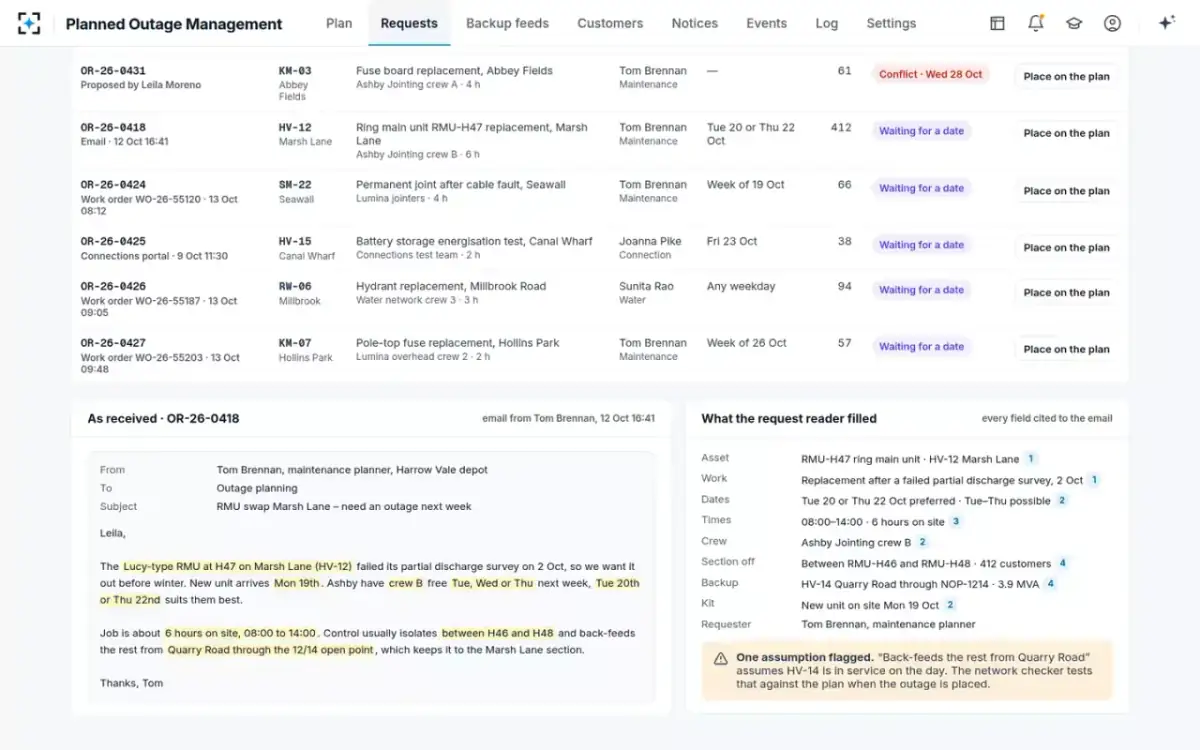Select the Requests tab
Image resolution: width=1200 pixels, height=750 pixels.
409,23
